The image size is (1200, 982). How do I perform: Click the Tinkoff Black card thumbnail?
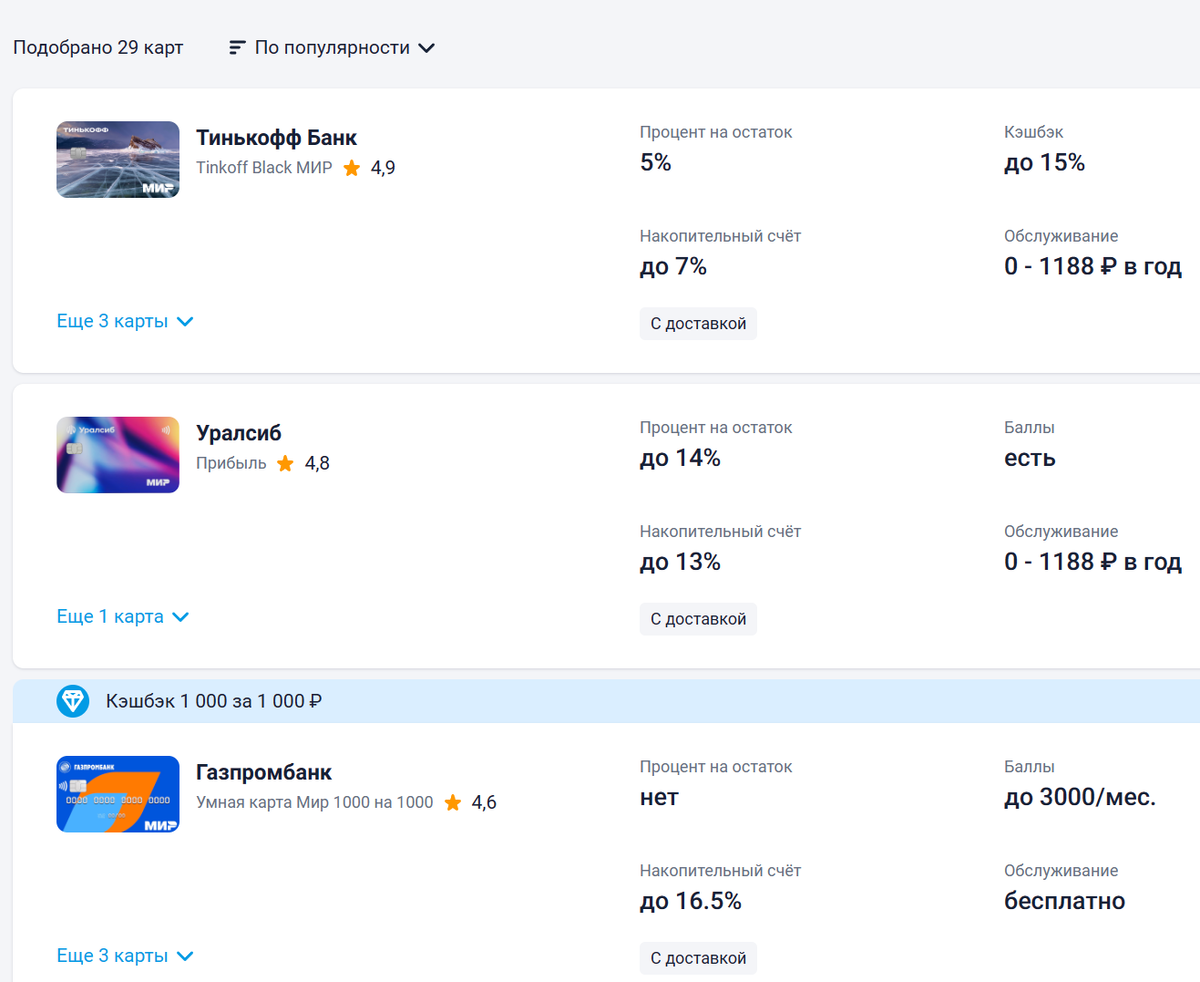coord(118,160)
